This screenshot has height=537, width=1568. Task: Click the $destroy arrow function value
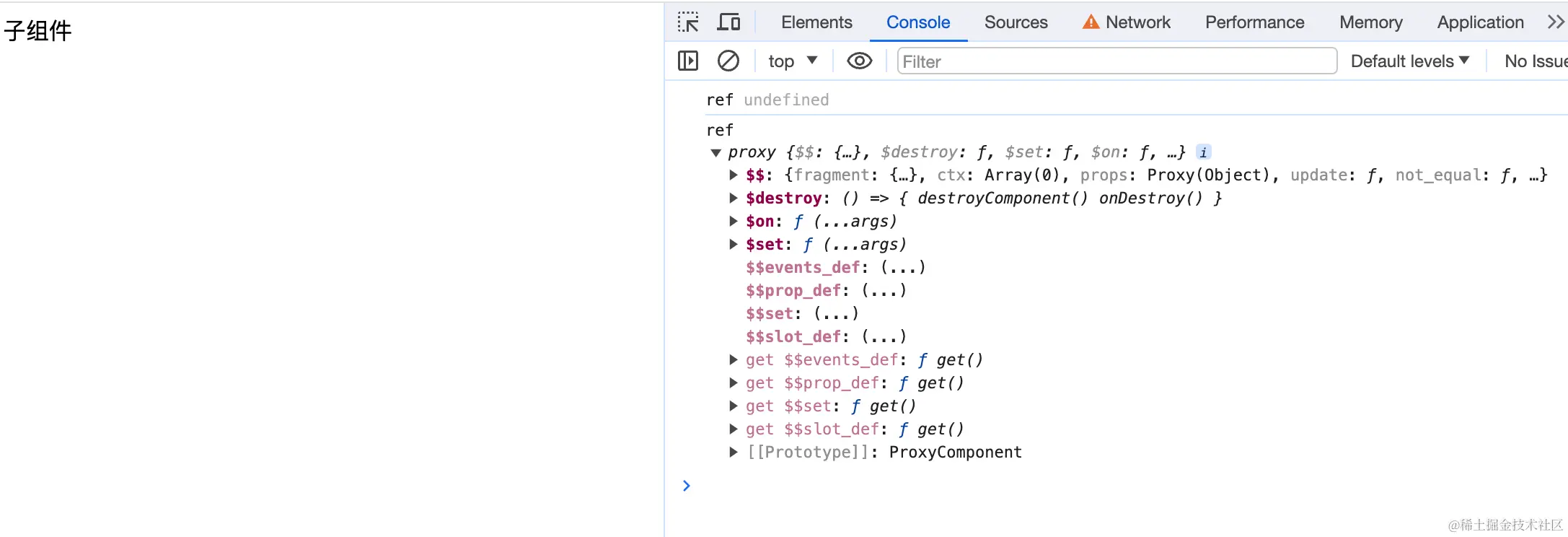tap(1031, 198)
